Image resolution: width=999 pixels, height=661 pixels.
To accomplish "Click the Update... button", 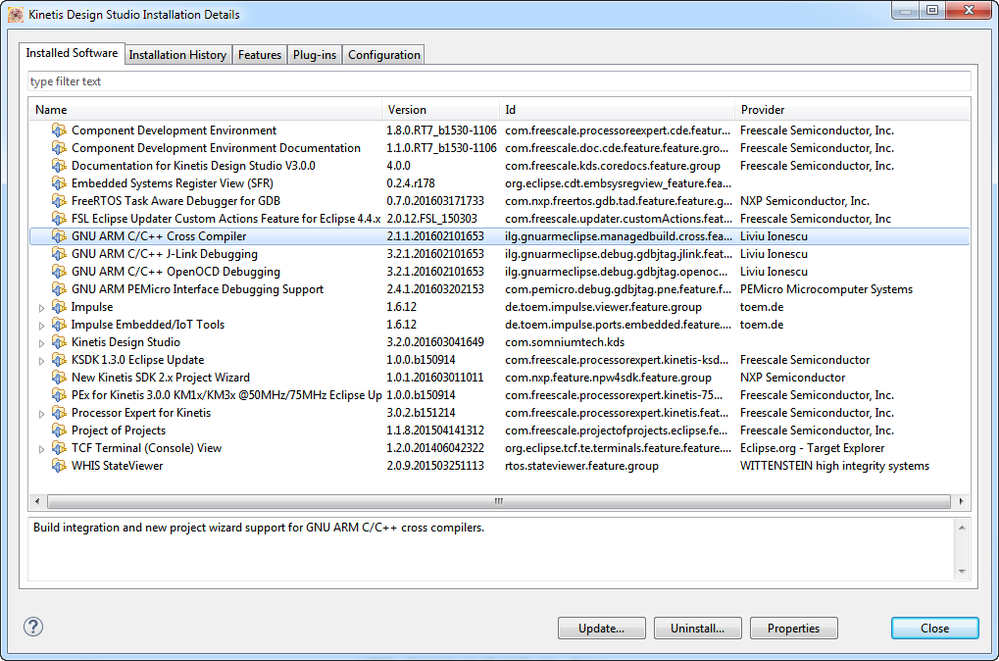I will (601, 628).
